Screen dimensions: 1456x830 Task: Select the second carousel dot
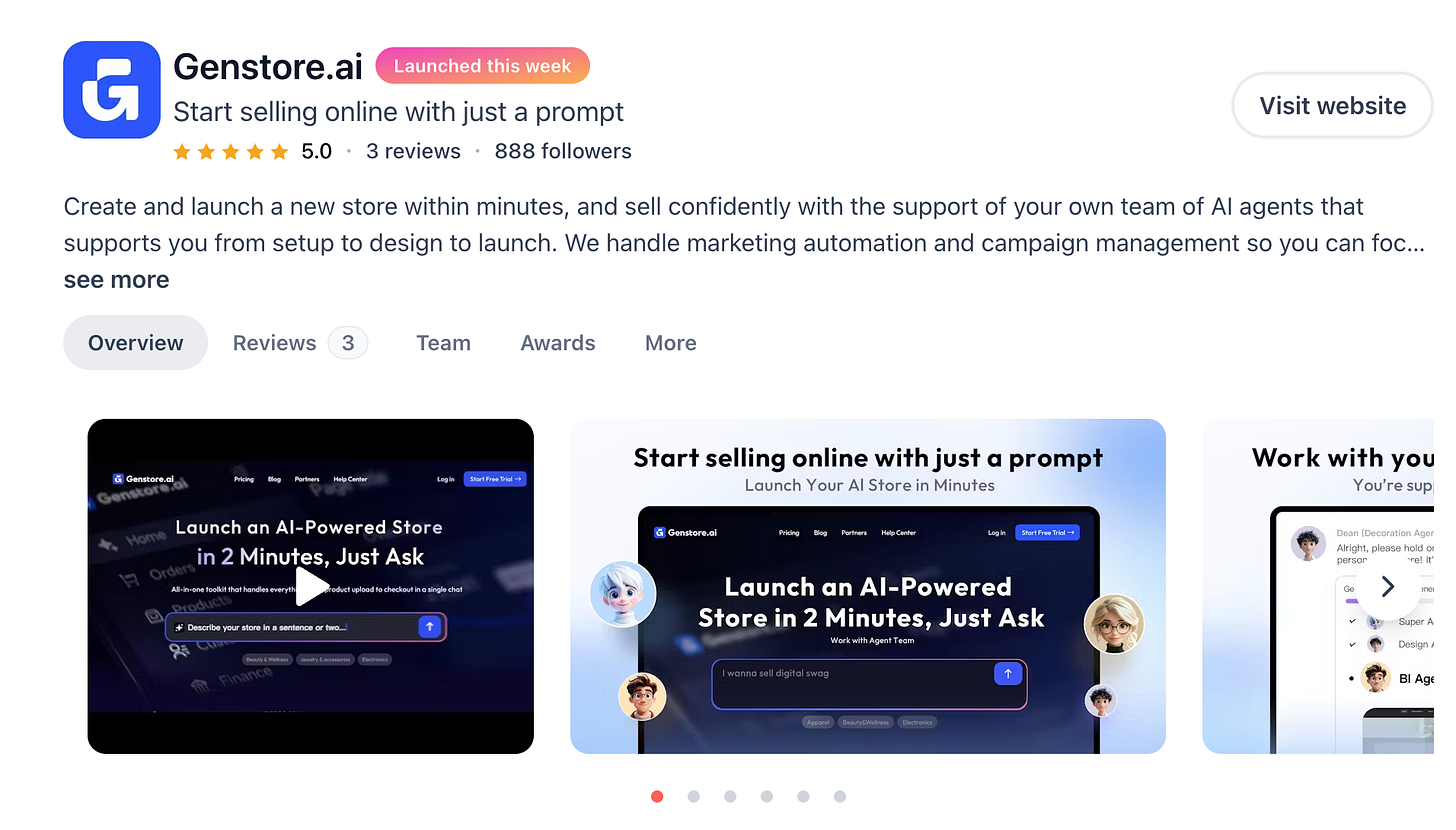click(x=693, y=797)
